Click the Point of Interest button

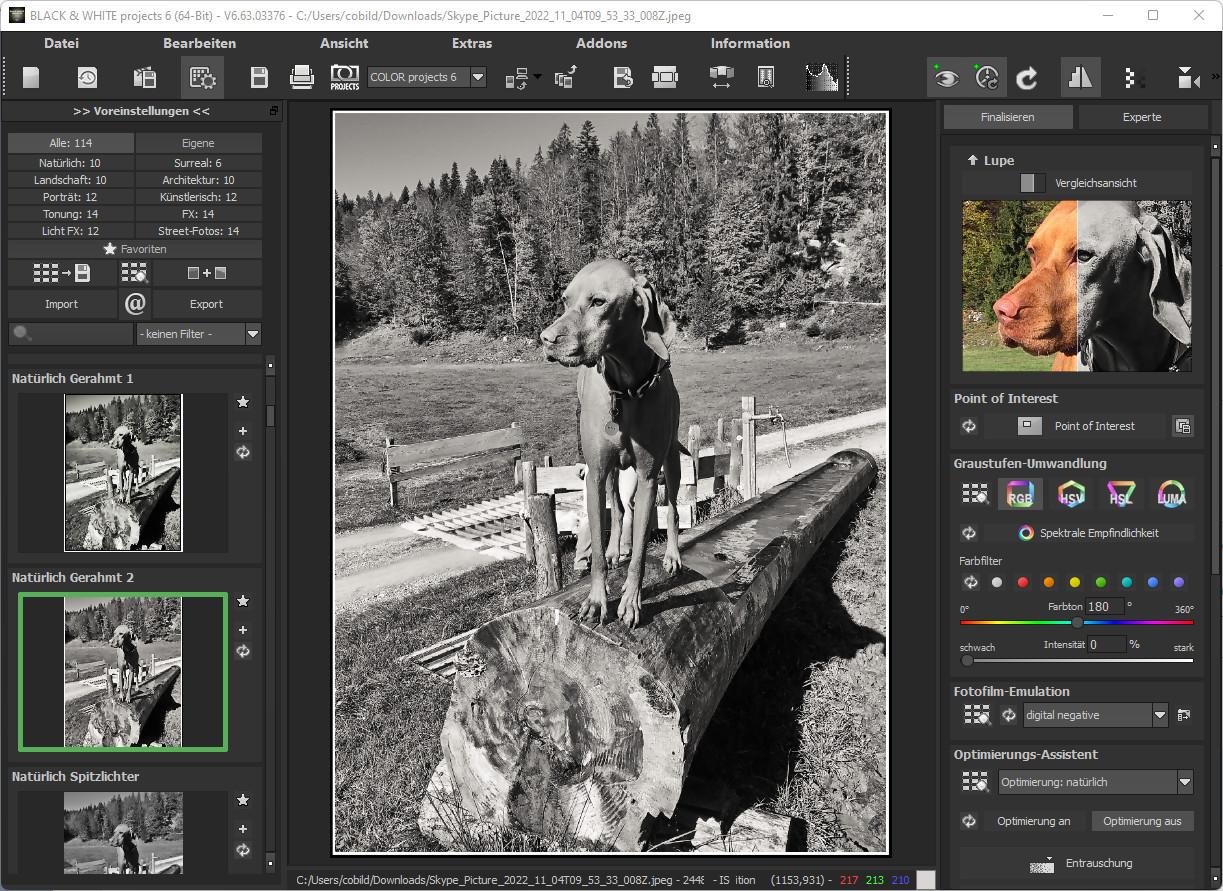(1075, 426)
